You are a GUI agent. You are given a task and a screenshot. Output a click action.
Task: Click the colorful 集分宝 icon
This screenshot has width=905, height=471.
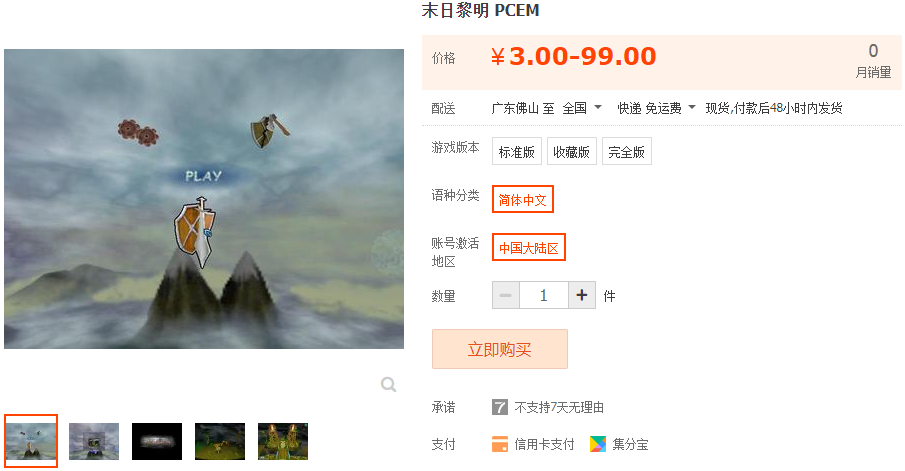coord(598,444)
